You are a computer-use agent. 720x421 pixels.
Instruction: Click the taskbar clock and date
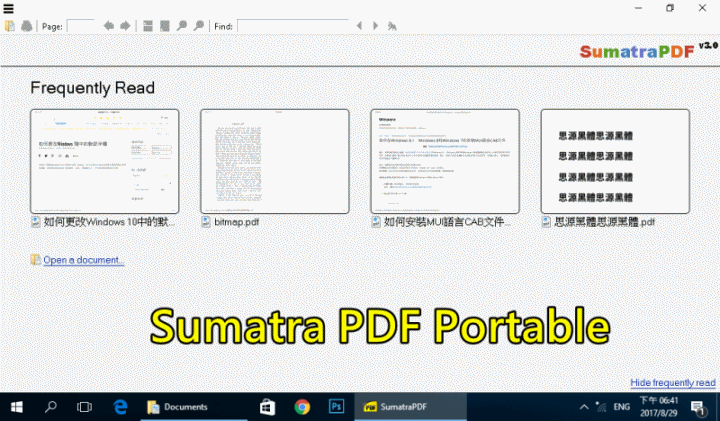pyautogui.click(x=659, y=407)
